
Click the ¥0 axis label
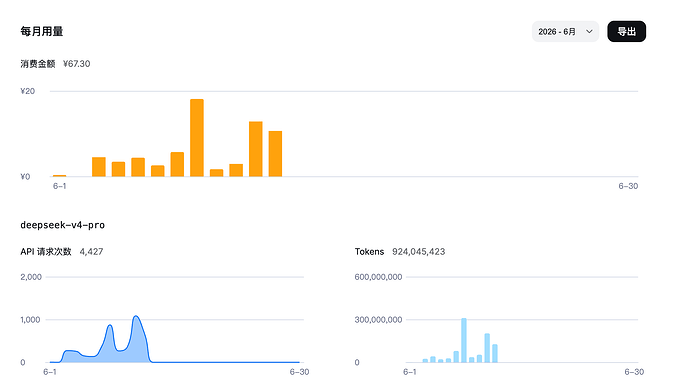point(25,176)
